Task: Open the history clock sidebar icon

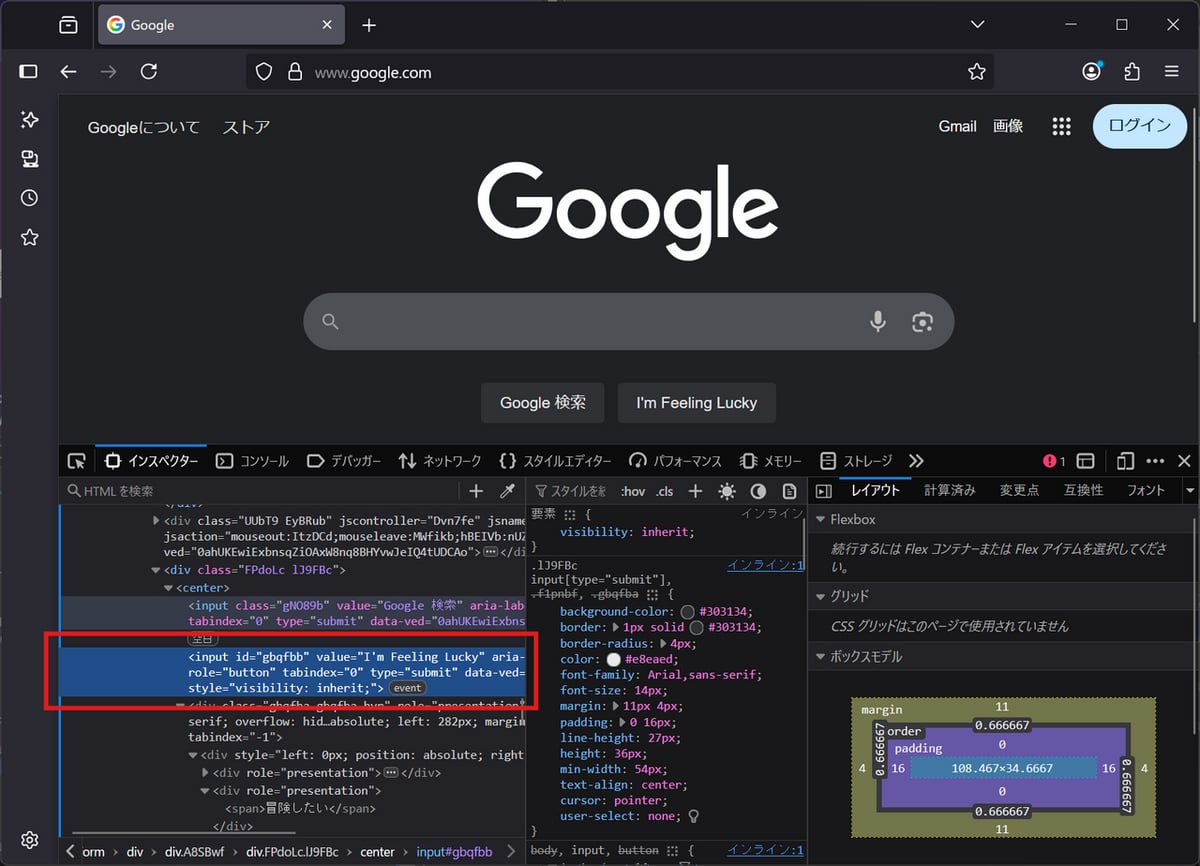Action: pos(30,198)
